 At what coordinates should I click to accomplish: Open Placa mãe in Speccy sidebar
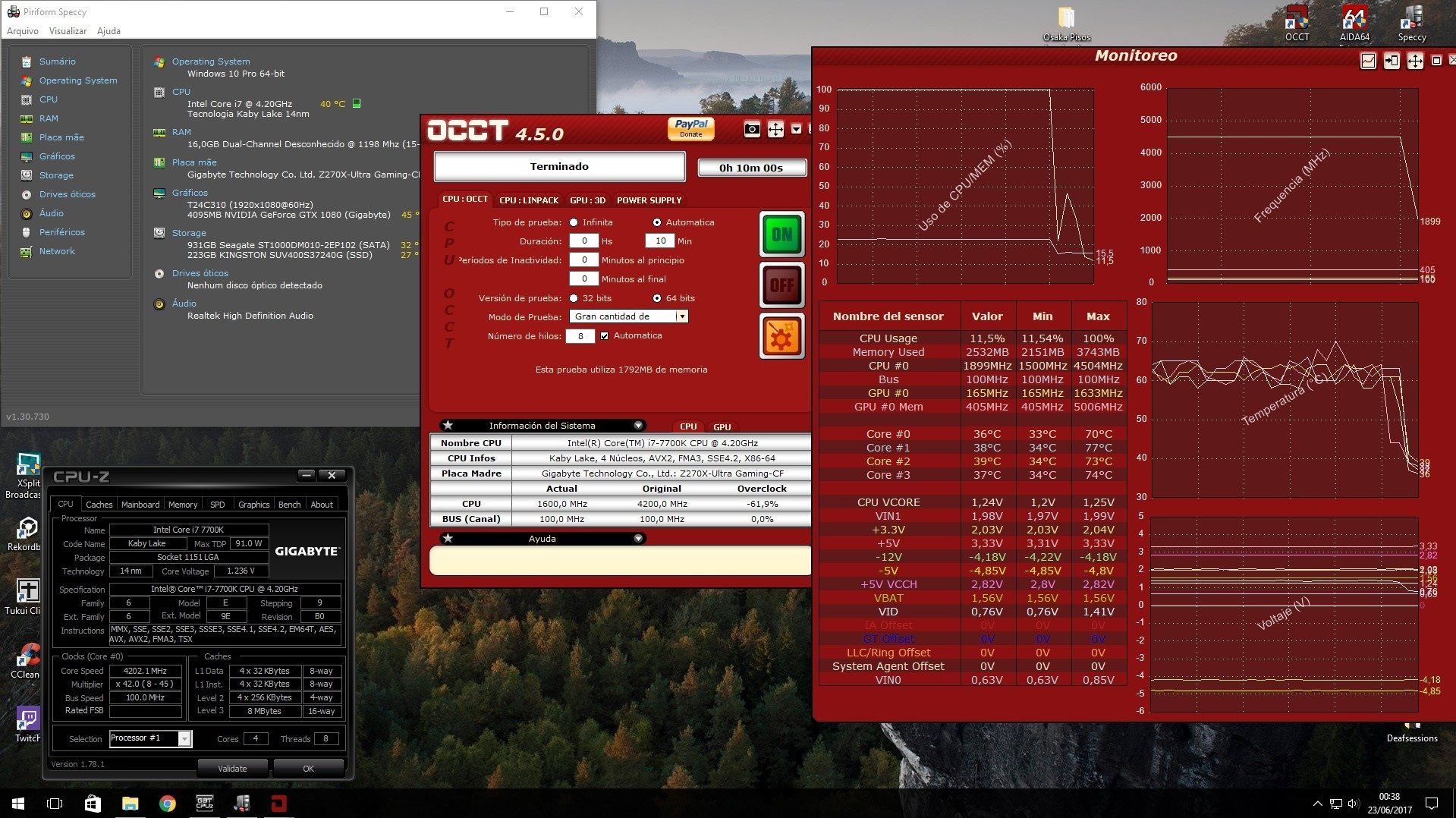coord(61,137)
